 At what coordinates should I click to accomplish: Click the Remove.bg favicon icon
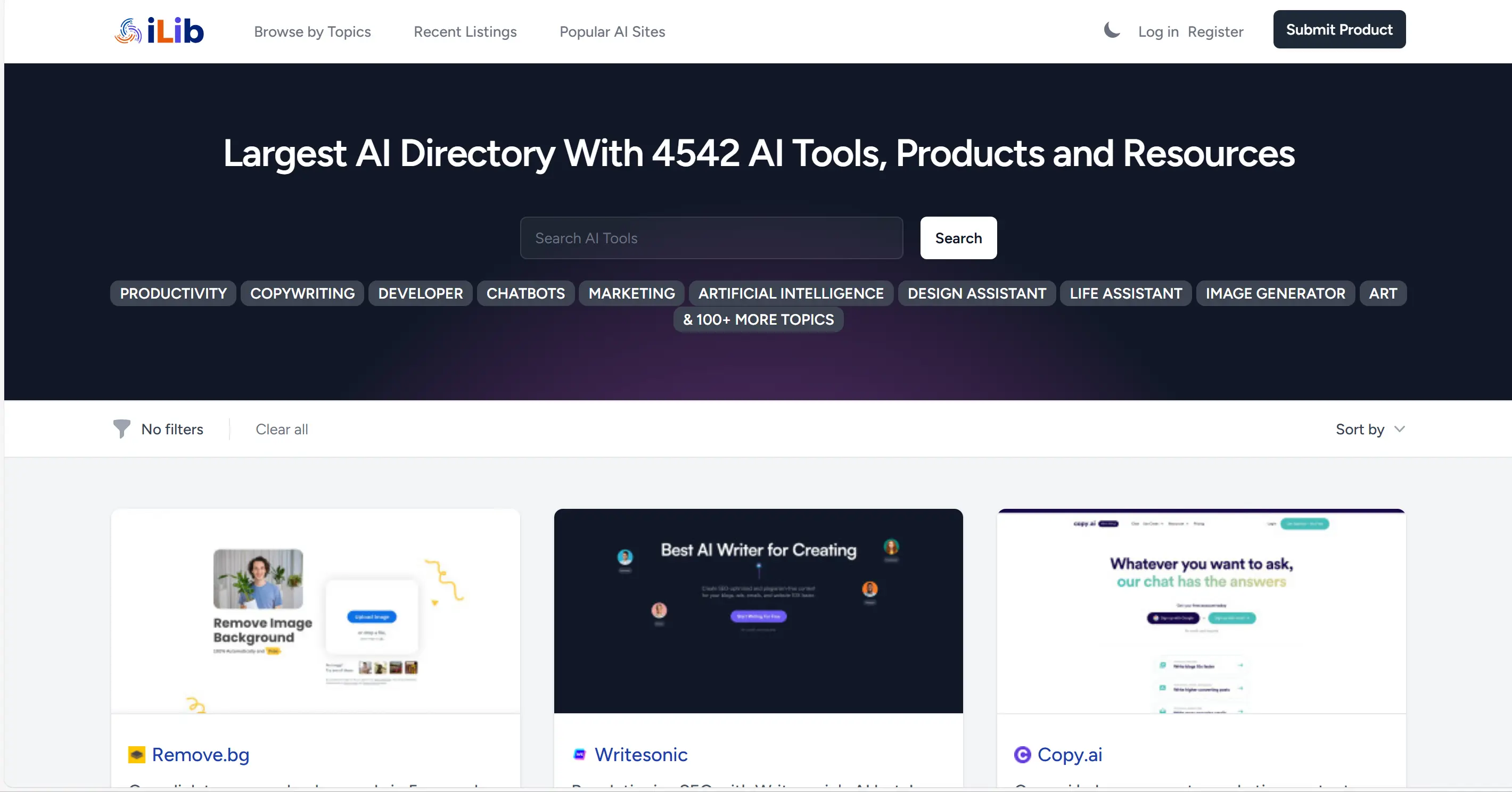[137, 754]
